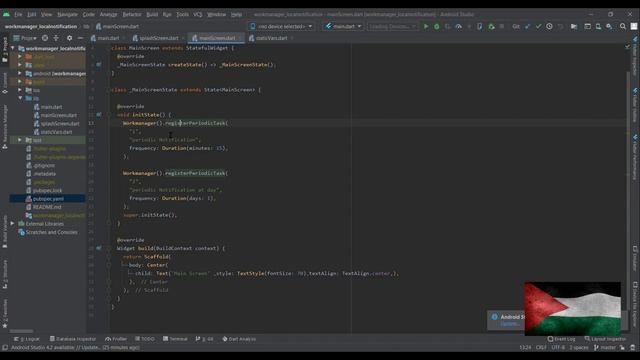Click the UTF-8 encoding in status bar
Viewport: 640px width, 360px height.
558,347
